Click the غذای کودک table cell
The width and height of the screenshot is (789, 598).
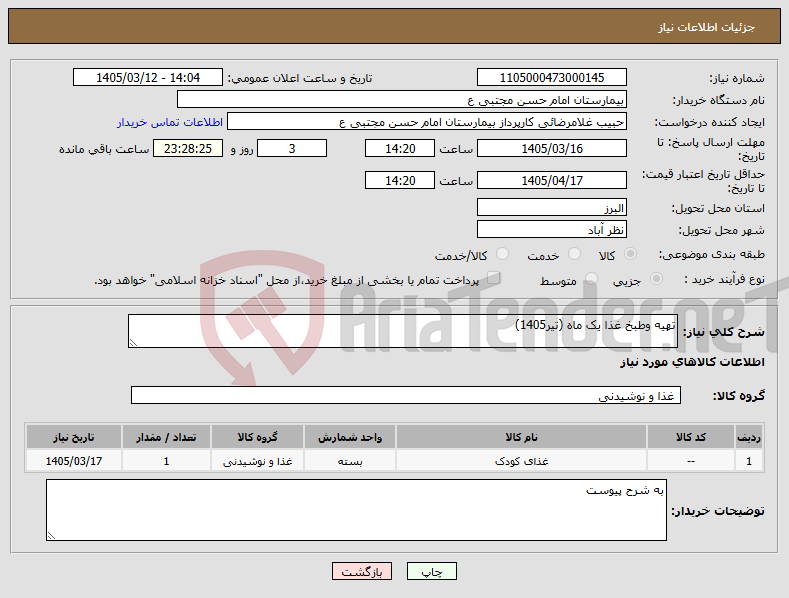click(x=521, y=461)
